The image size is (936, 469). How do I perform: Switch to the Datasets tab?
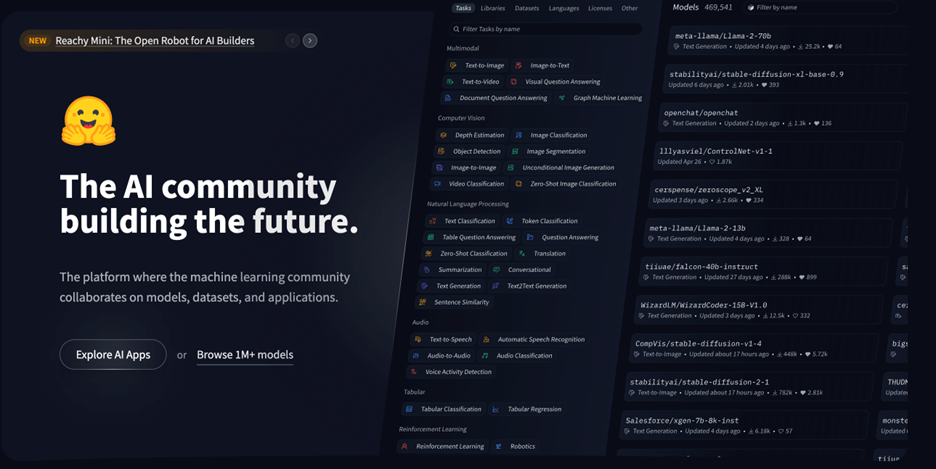526,8
